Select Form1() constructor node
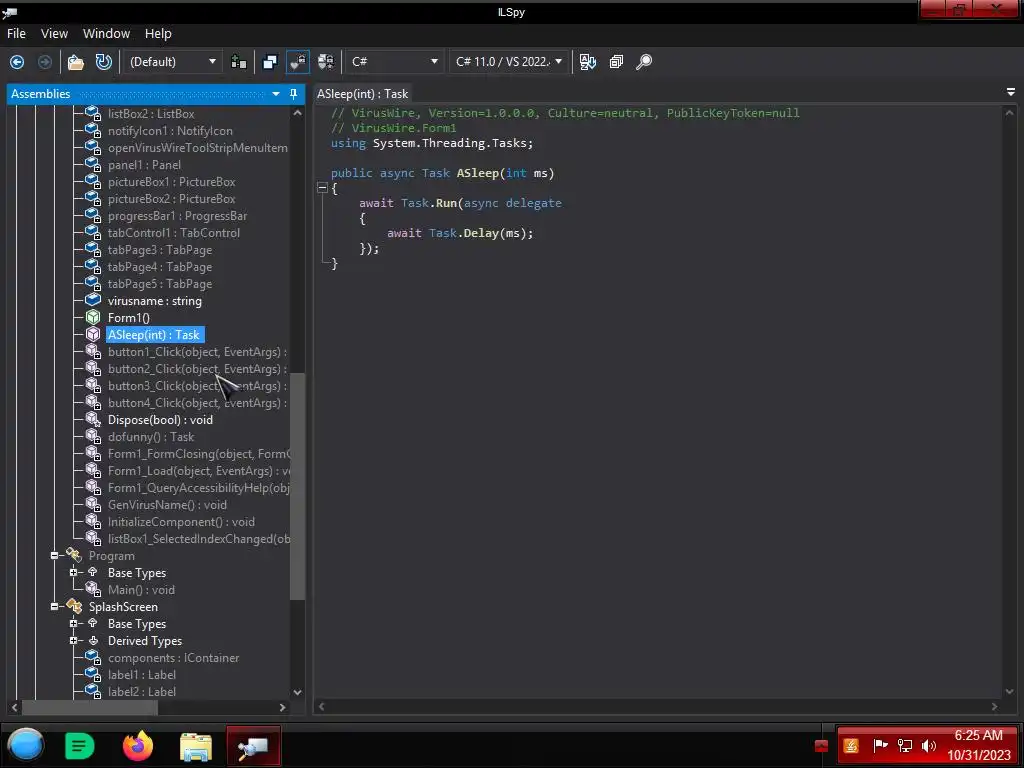1024x768 pixels. click(129, 318)
